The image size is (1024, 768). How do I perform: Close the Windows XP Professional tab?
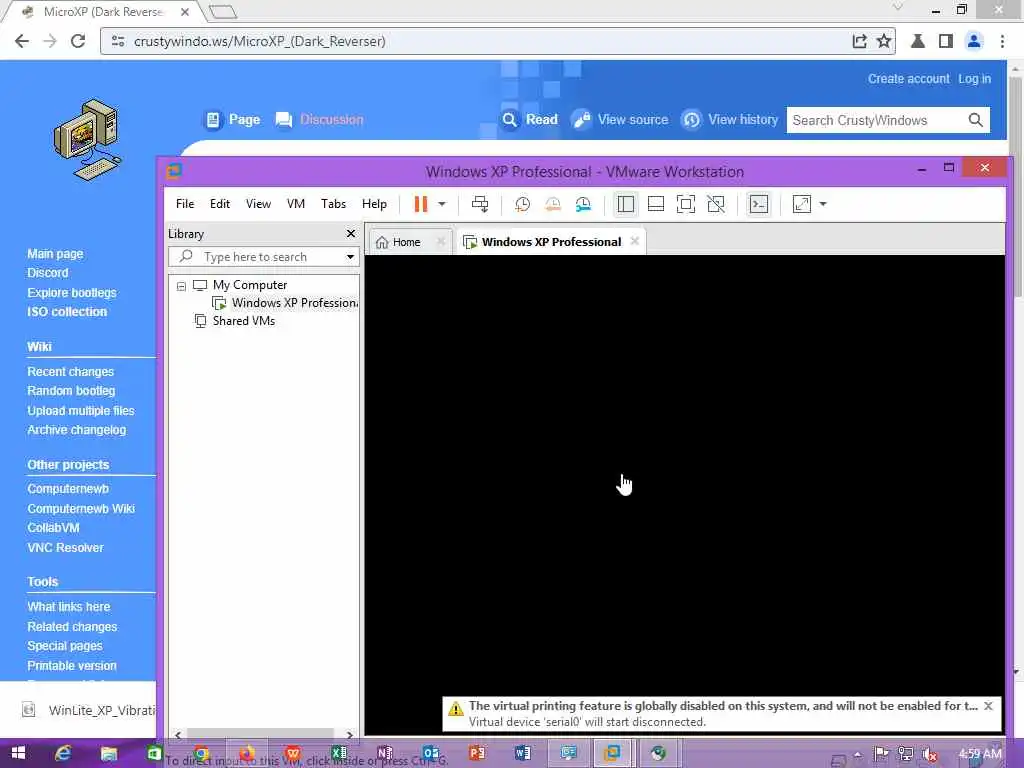(635, 241)
